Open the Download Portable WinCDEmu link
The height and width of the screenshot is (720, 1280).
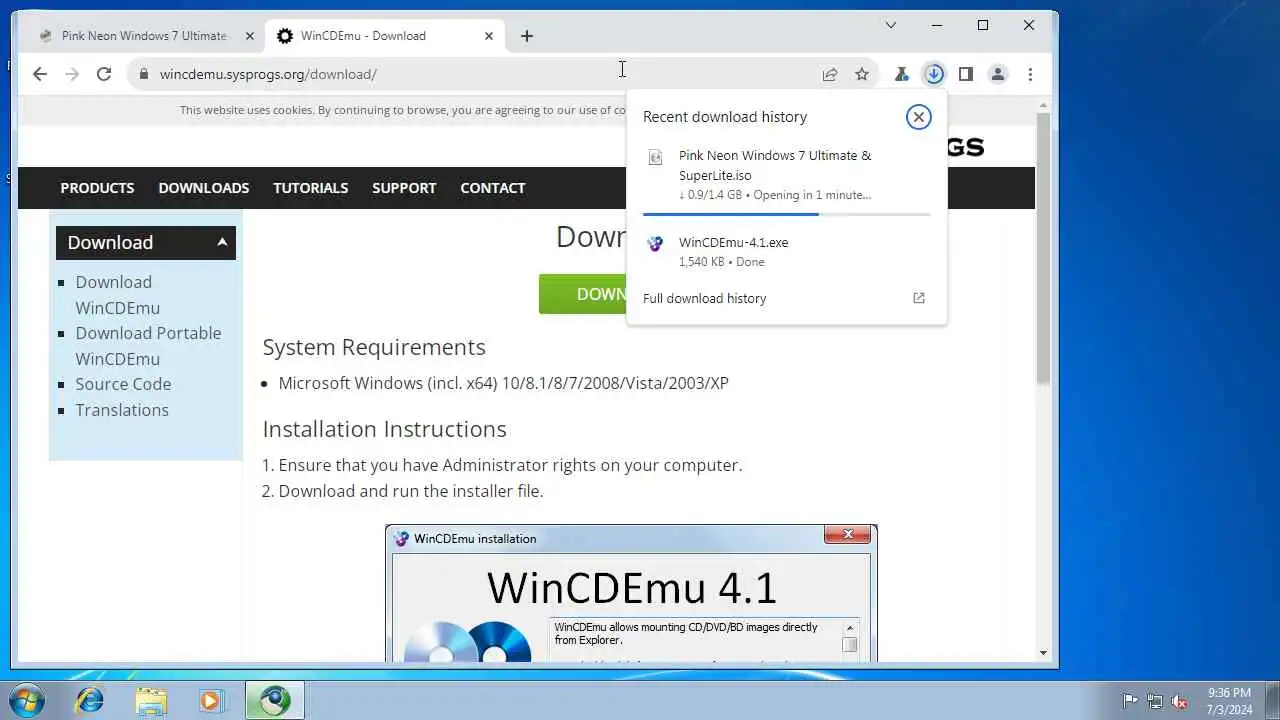[x=148, y=346]
